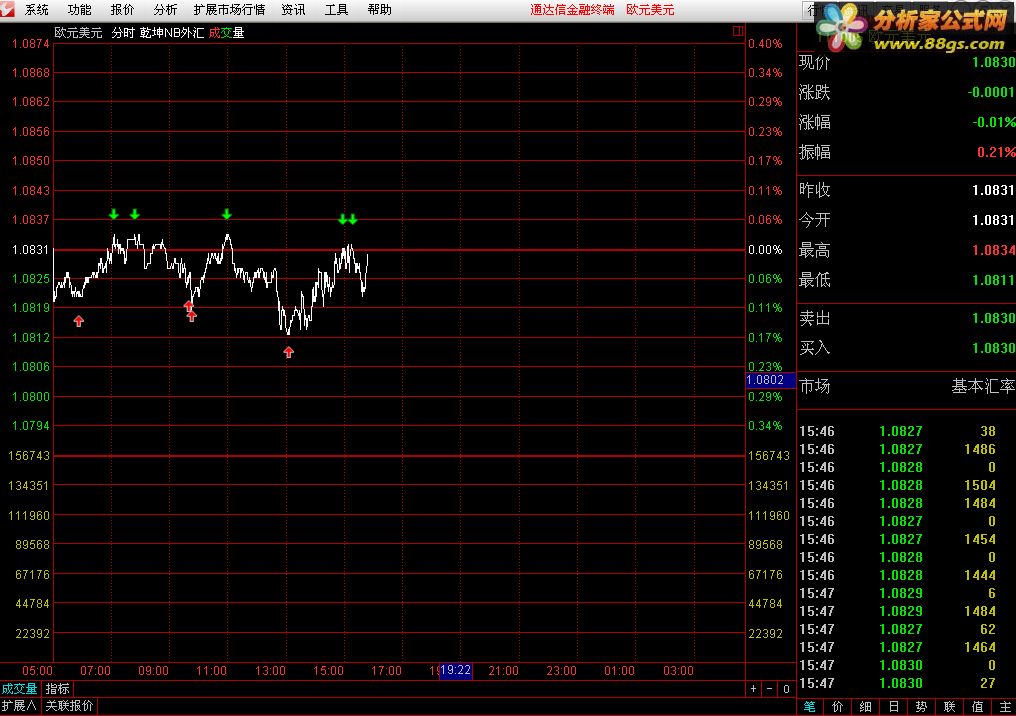
Task: Click the 今开 label
Action: pos(814,220)
